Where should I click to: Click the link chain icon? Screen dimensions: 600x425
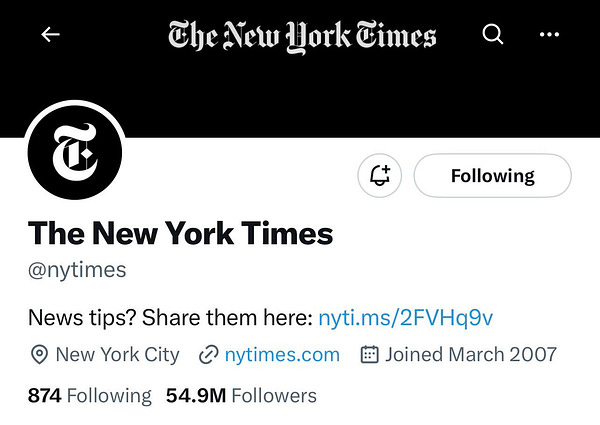pyautogui.click(x=209, y=354)
